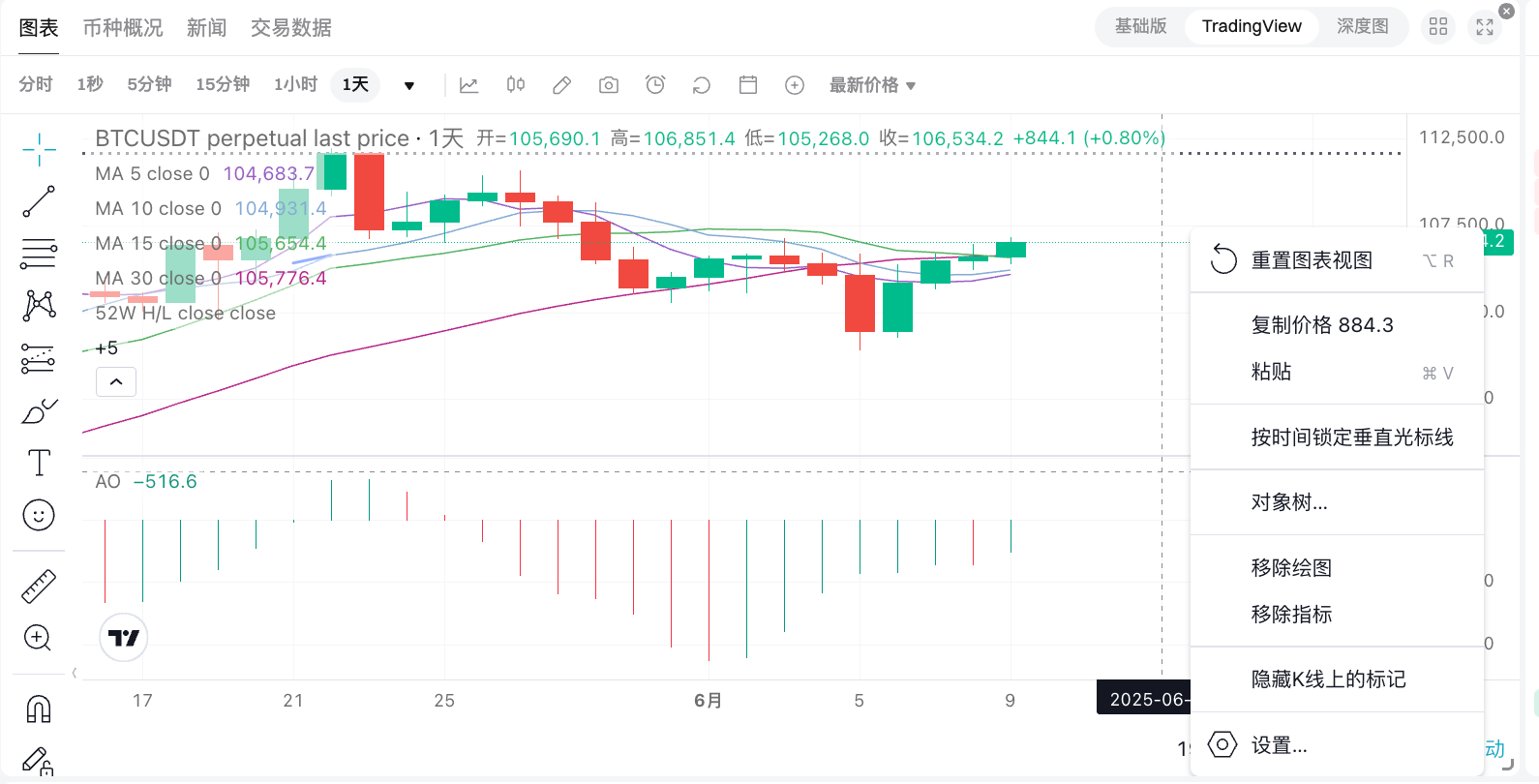Image resolution: width=1539 pixels, height=784 pixels.
Task: Select the crosshair cursor tool
Action: tap(39, 149)
